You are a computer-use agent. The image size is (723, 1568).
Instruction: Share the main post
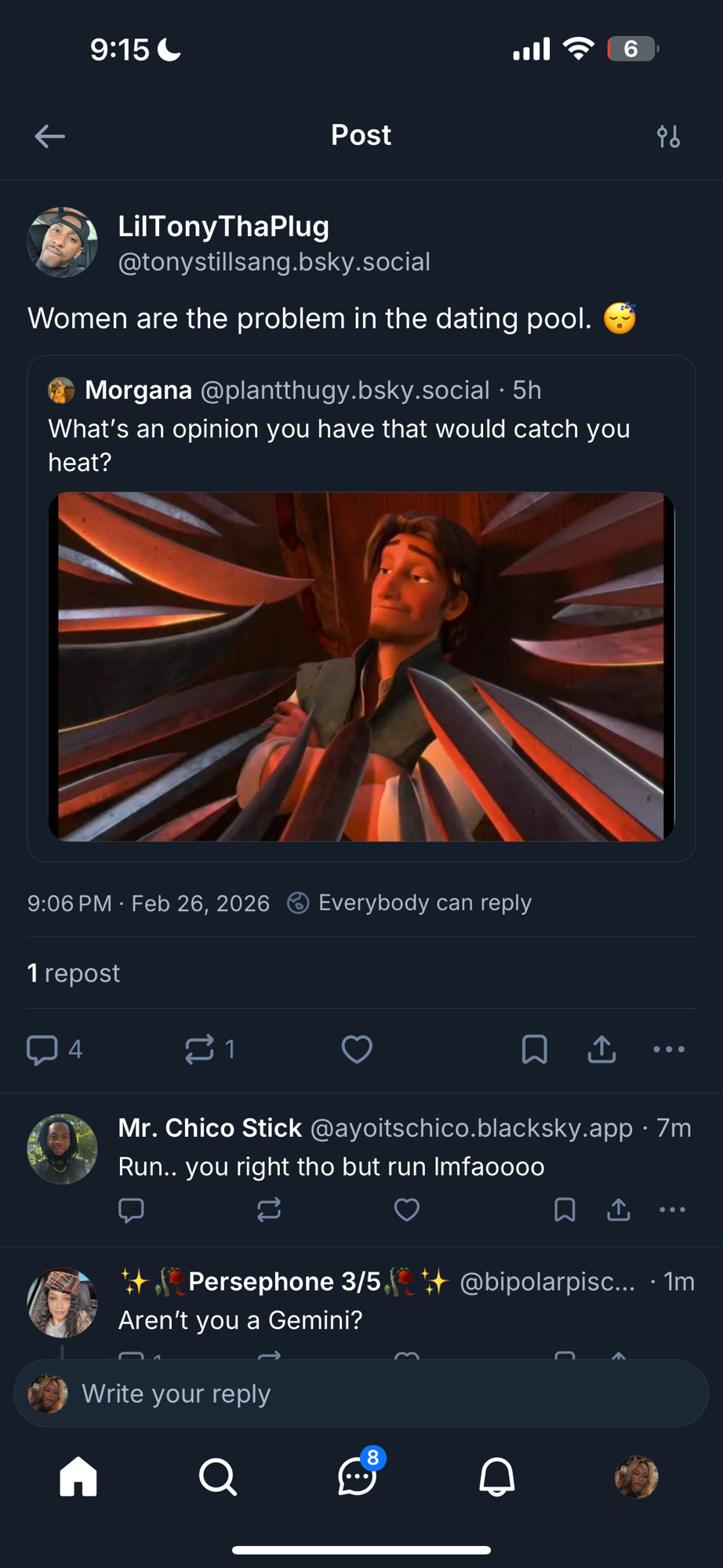601,1049
